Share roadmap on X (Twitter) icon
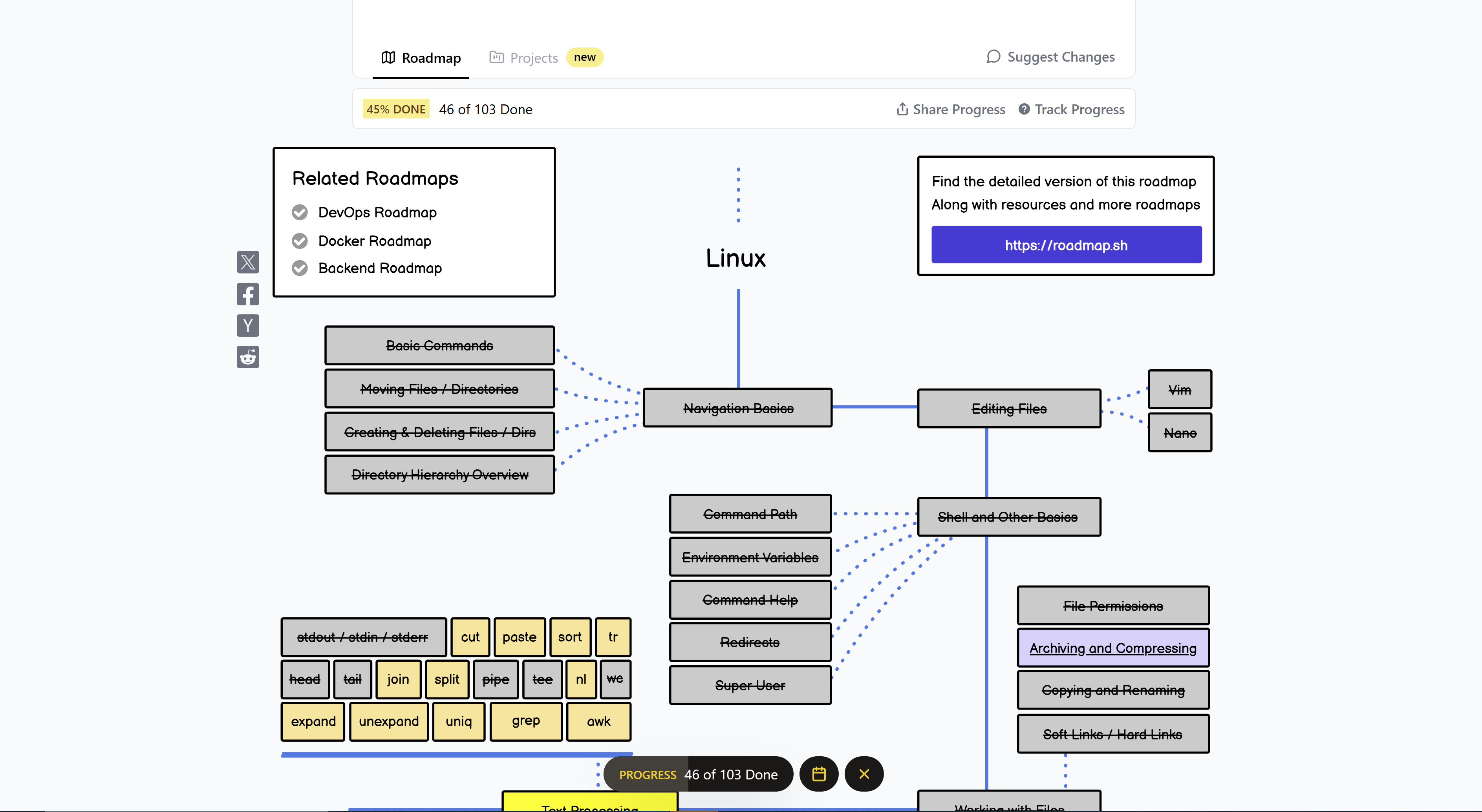 click(x=247, y=262)
